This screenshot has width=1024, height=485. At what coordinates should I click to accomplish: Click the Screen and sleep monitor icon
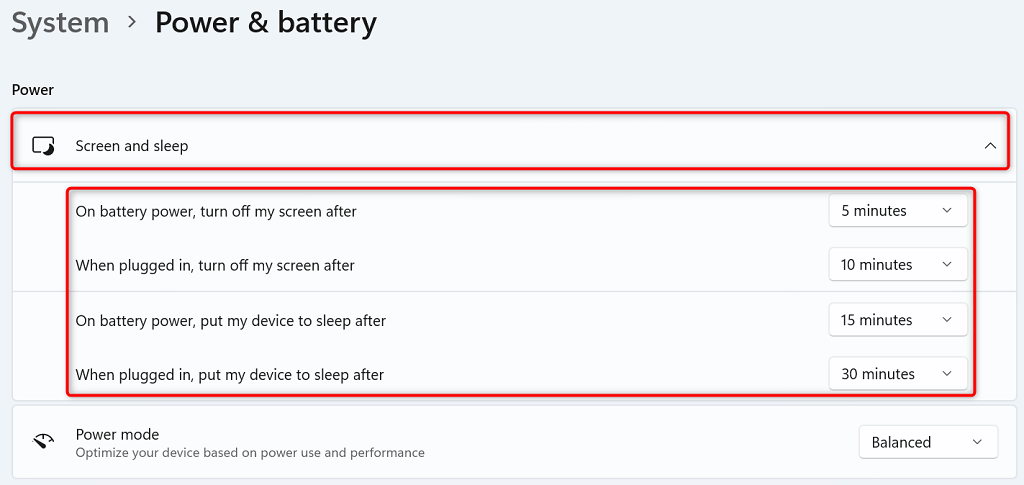(44, 146)
